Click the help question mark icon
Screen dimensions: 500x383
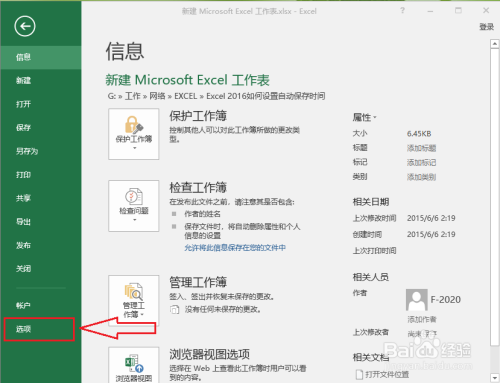(403, 11)
